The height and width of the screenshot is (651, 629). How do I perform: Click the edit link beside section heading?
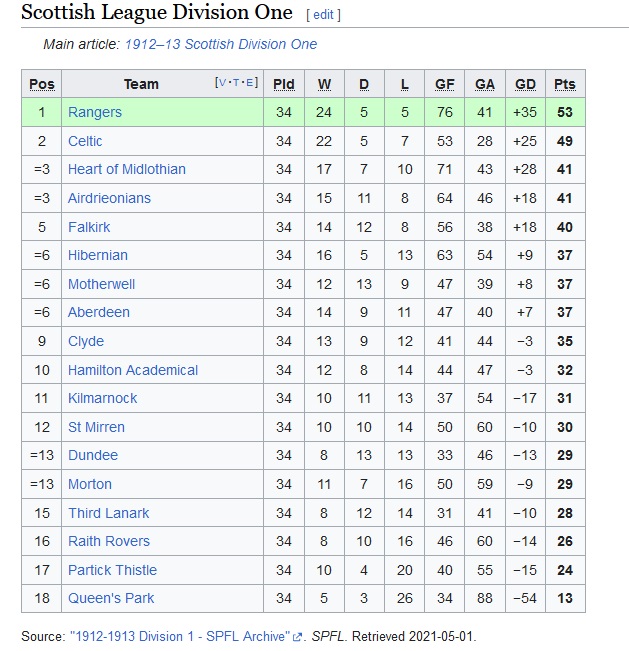[x=323, y=15]
